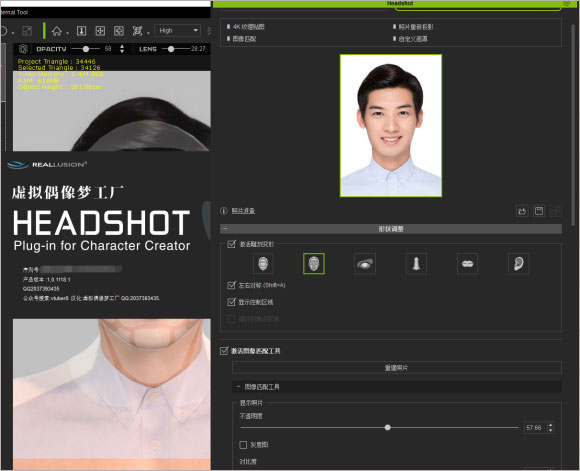Click the OPACITY value stepper arrows
Viewport: 580px width, 471px height.
point(122,49)
